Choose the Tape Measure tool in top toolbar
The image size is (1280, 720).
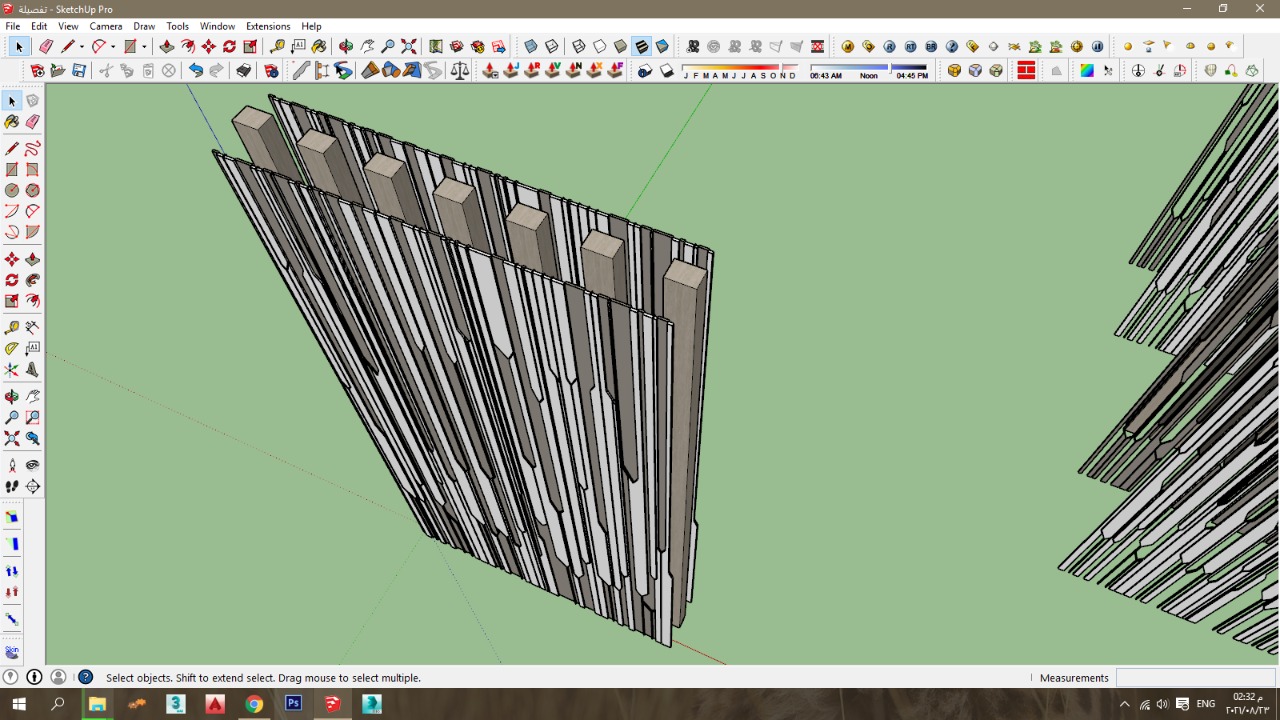pos(277,47)
